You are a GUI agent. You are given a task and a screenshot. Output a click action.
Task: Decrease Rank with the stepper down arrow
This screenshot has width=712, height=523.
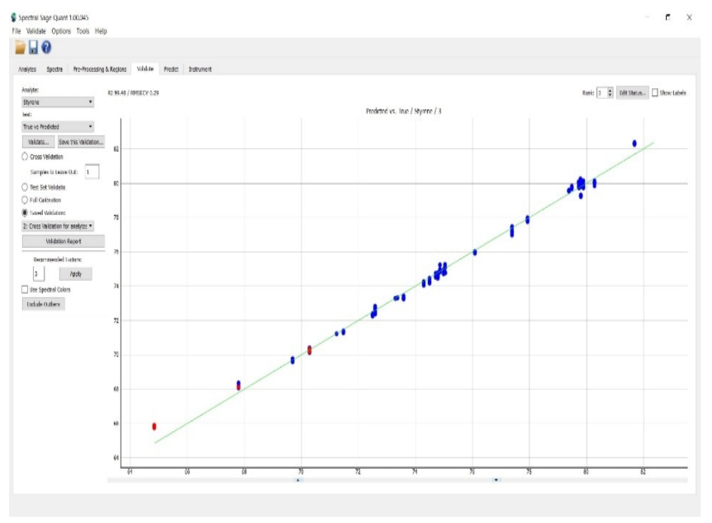(x=610, y=95)
